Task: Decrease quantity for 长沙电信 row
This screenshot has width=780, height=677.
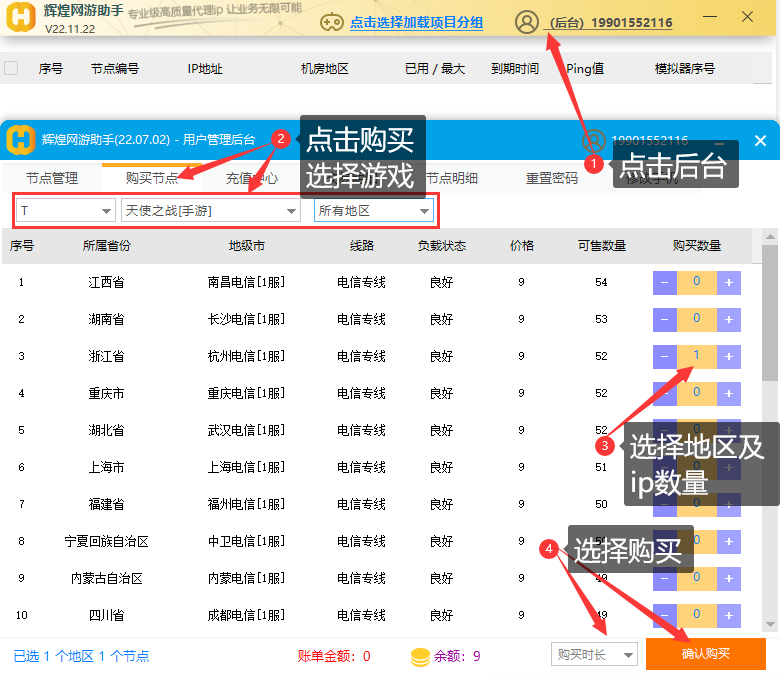Action: click(665, 319)
